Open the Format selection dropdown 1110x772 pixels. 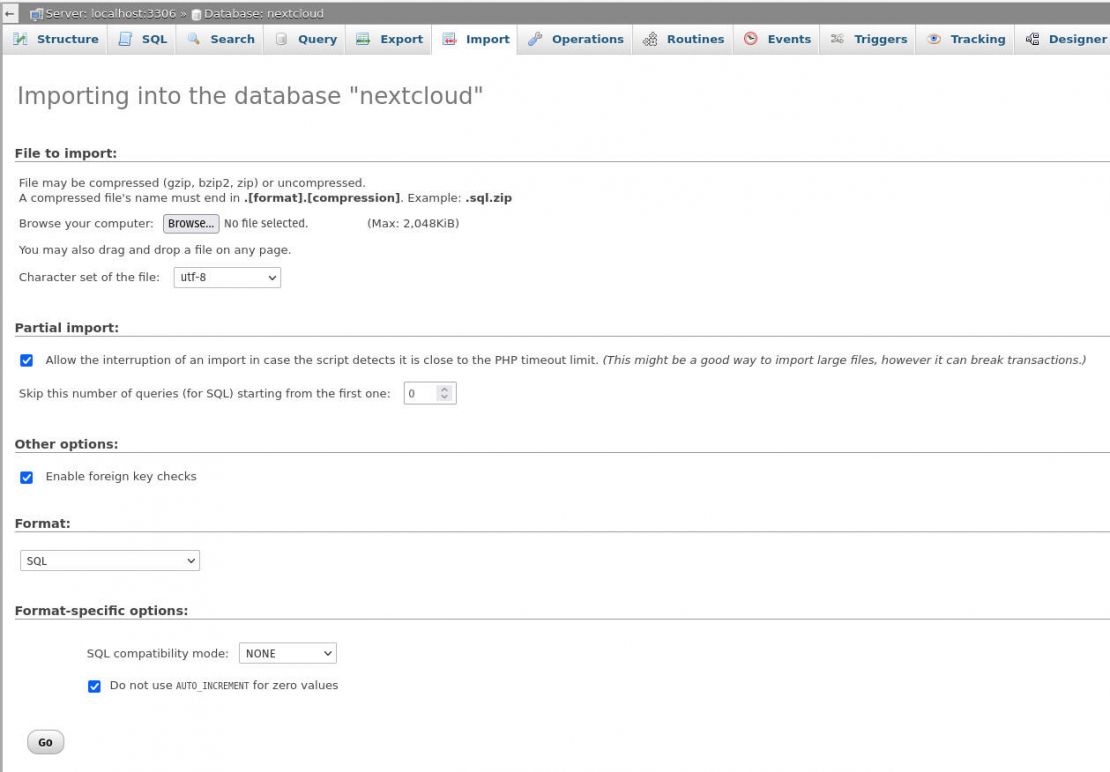coord(109,560)
